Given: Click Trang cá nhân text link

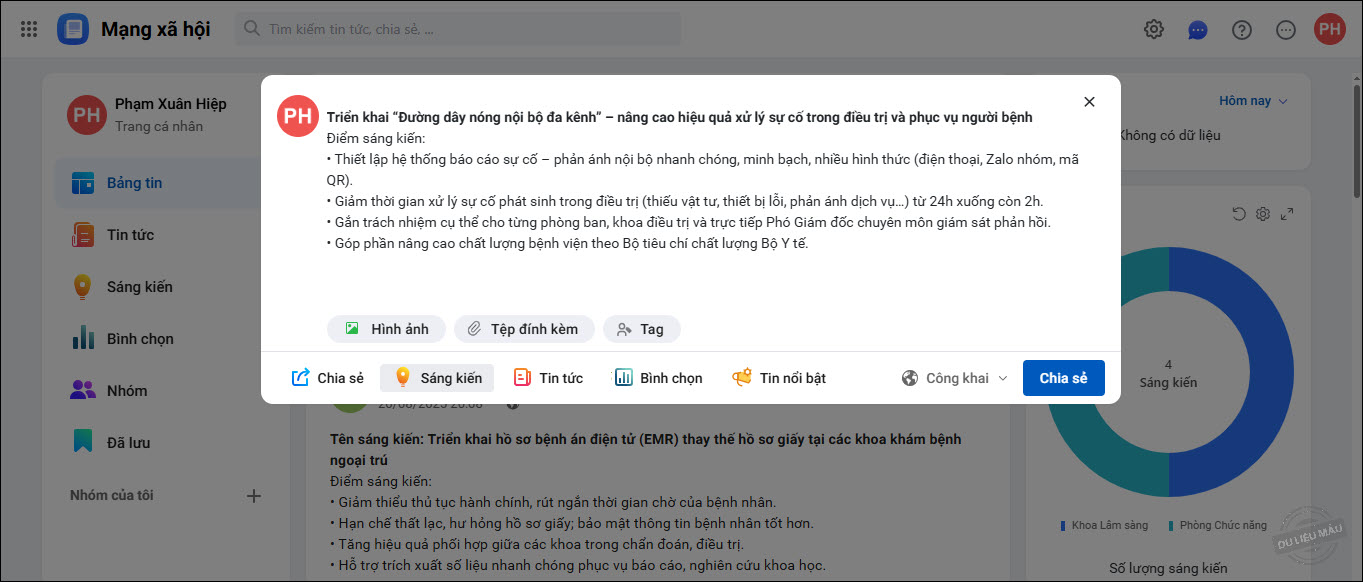Looking at the screenshot, I should [159, 126].
